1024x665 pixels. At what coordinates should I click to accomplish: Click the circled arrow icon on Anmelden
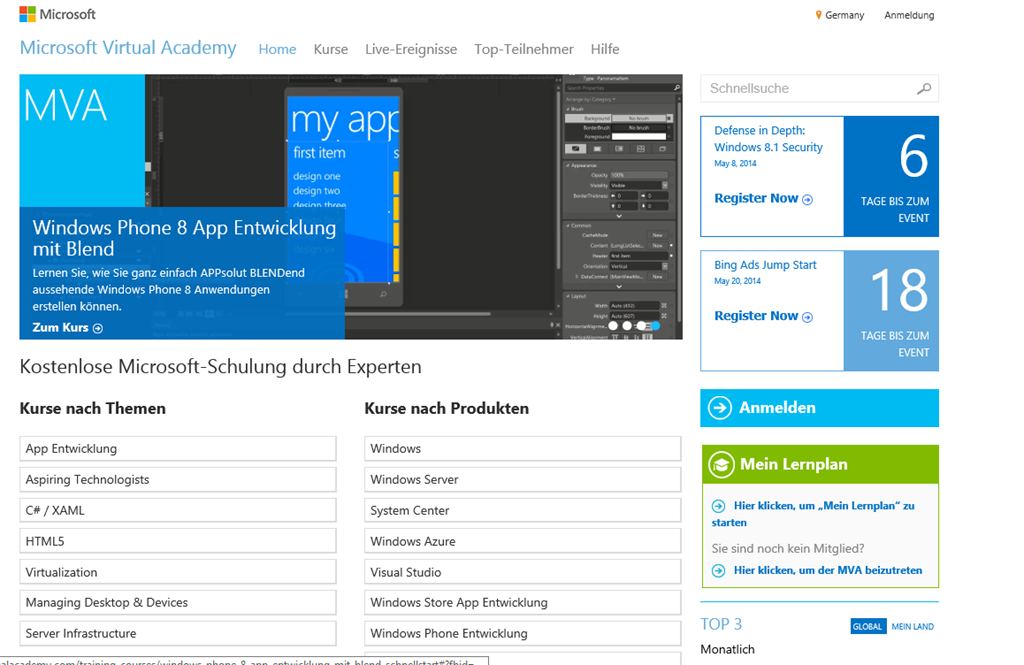[x=720, y=408]
